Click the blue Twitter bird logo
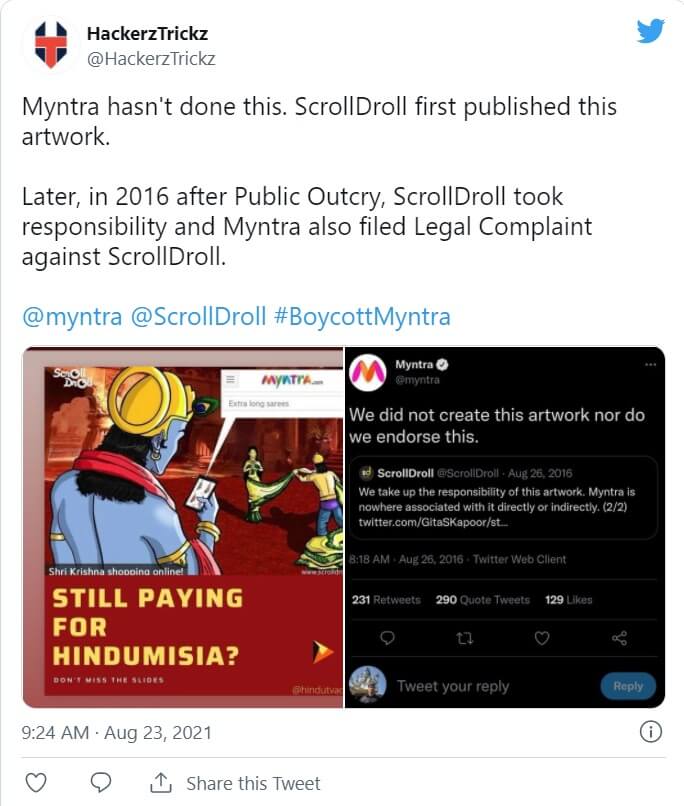 [650, 31]
